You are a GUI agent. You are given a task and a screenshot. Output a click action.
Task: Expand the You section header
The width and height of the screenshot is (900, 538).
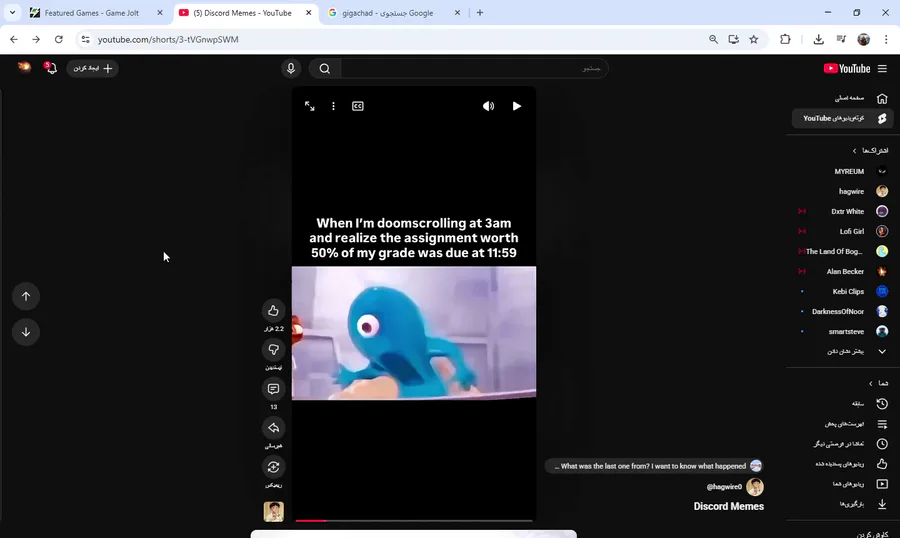click(878, 383)
